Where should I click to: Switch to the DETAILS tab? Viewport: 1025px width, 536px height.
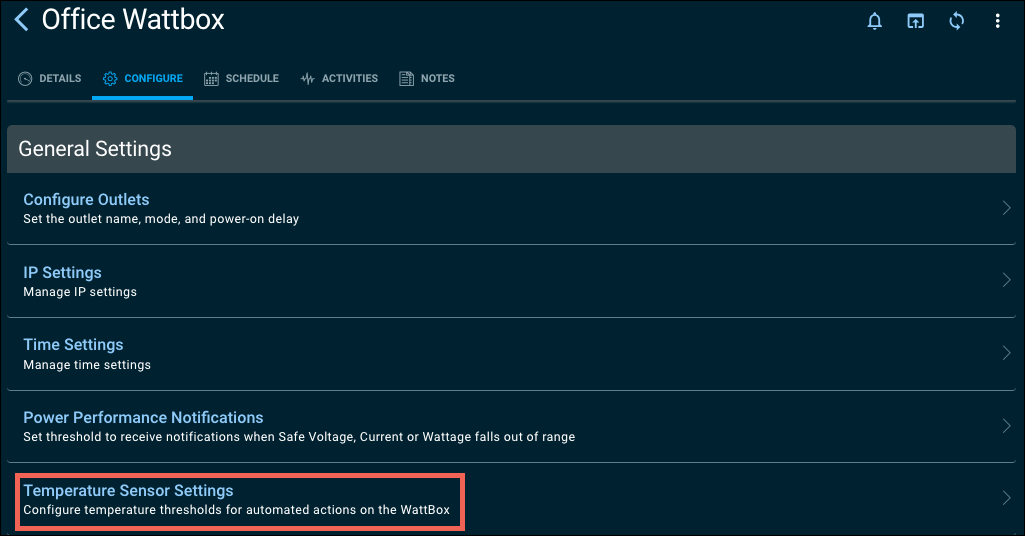50,78
